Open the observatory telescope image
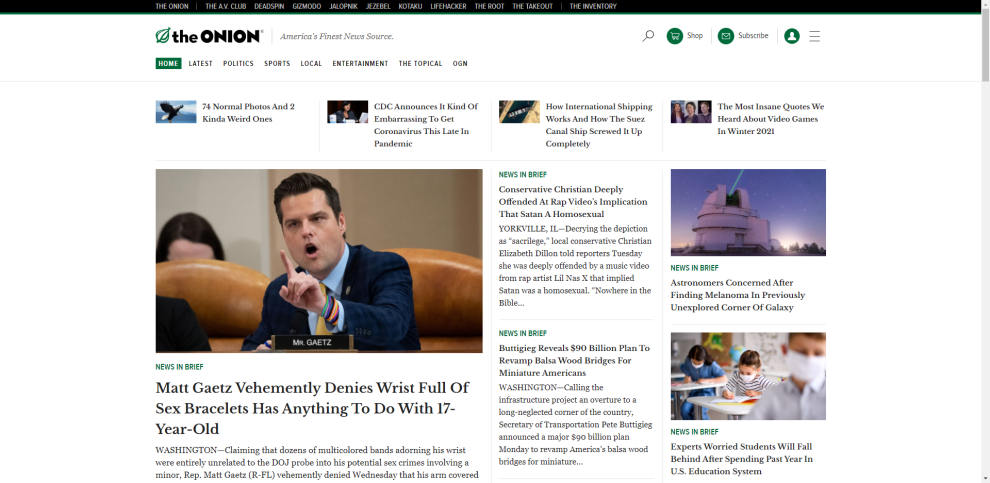The height and width of the screenshot is (483, 990). (x=748, y=212)
